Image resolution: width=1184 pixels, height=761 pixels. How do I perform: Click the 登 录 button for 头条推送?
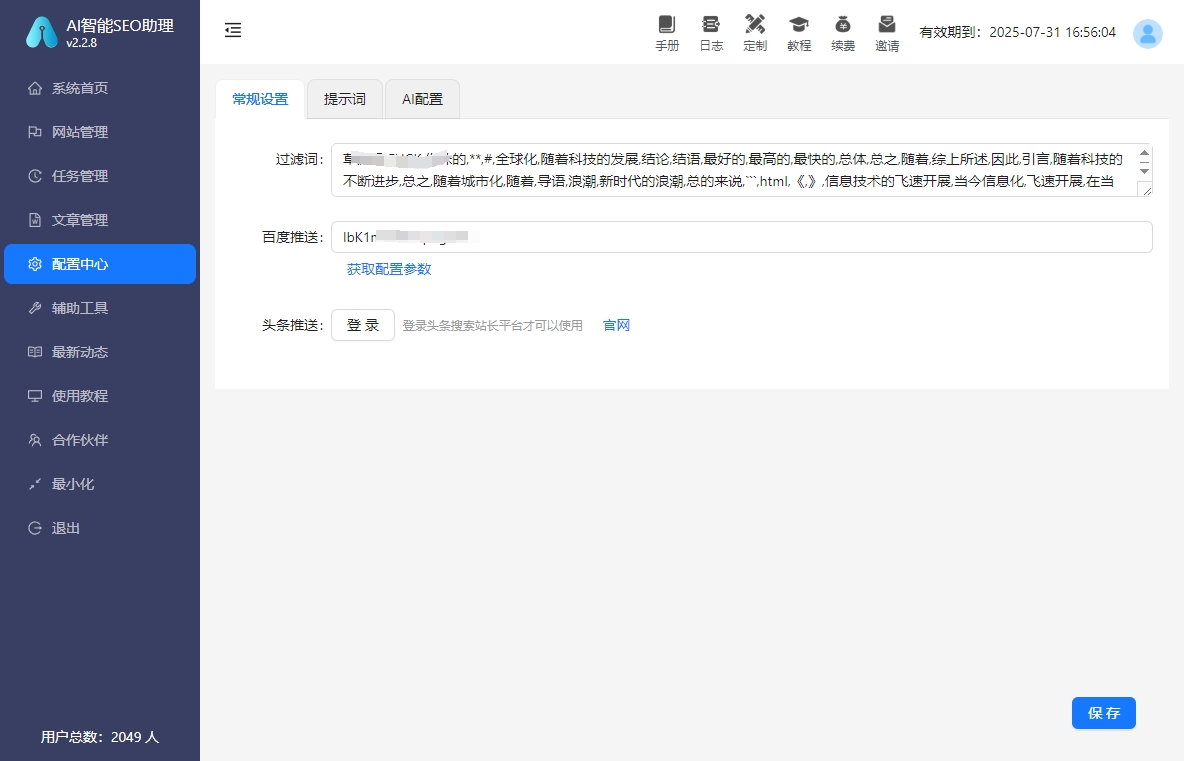click(362, 325)
